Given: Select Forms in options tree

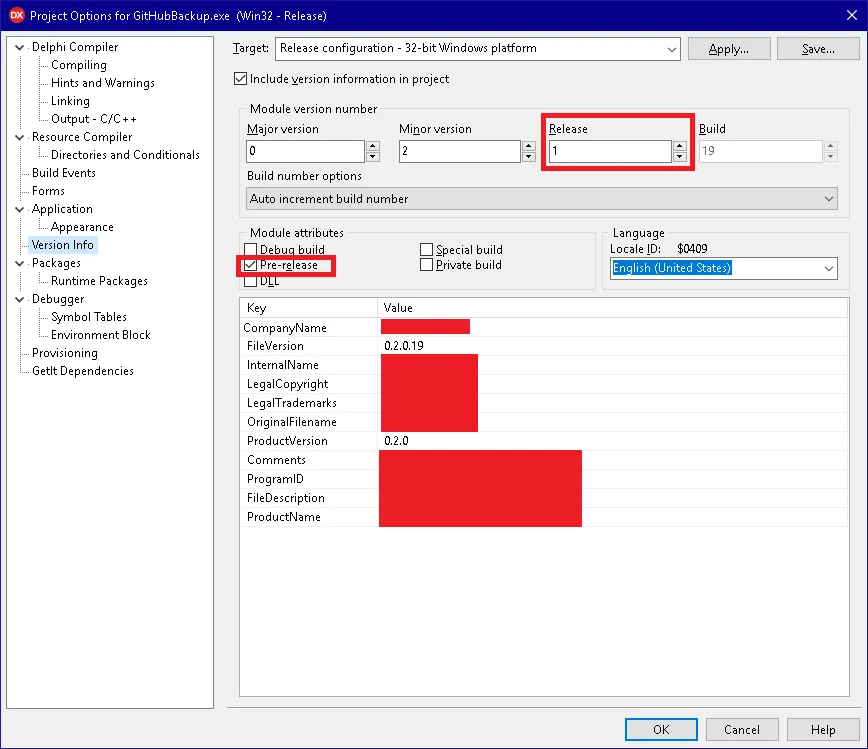Looking at the screenshot, I should (48, 191).
